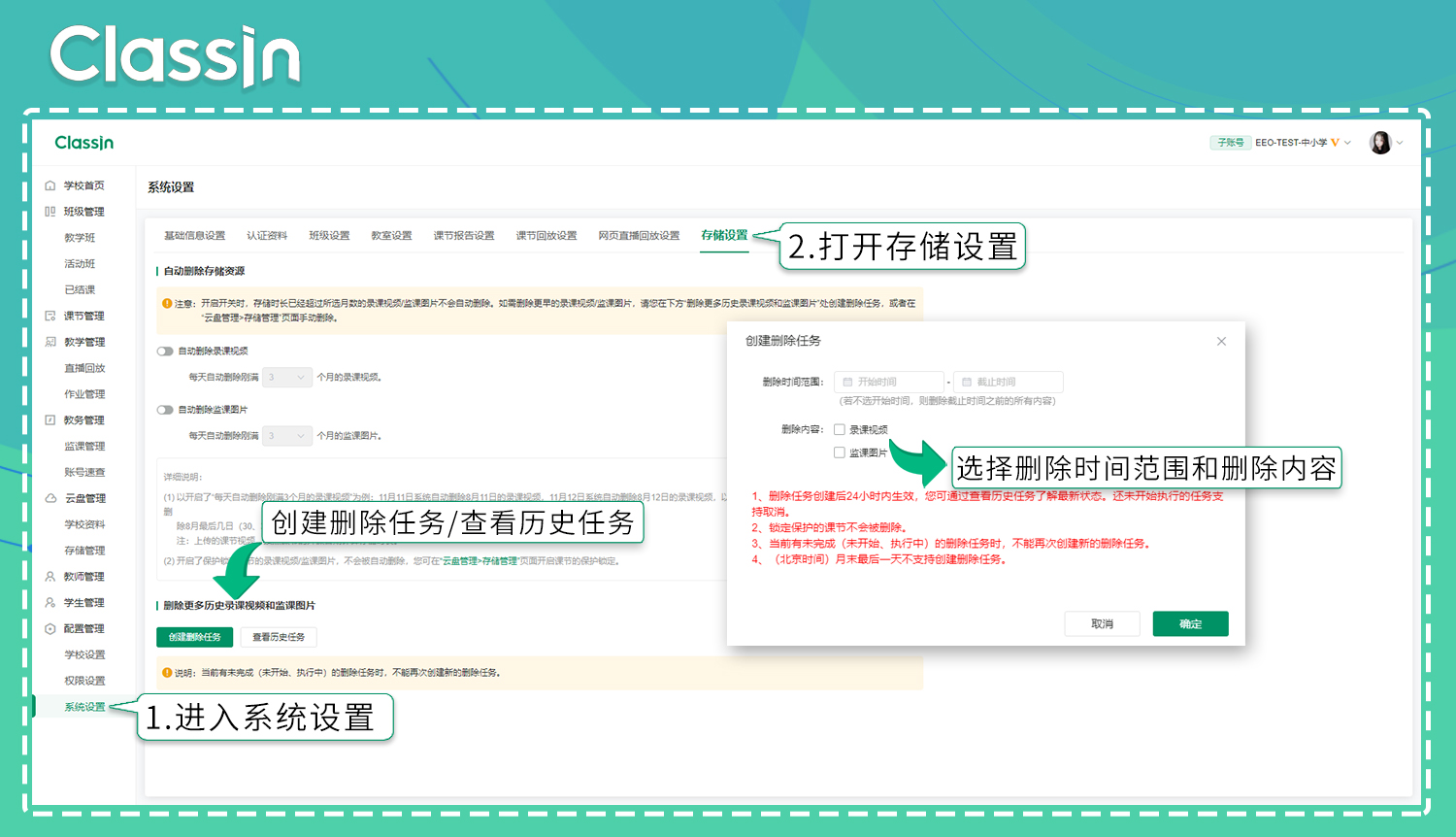Viewport: 1456px width, 837px height.
Task: Switch to the 基础信息设置 tab
Action: [x=194, y=236]
